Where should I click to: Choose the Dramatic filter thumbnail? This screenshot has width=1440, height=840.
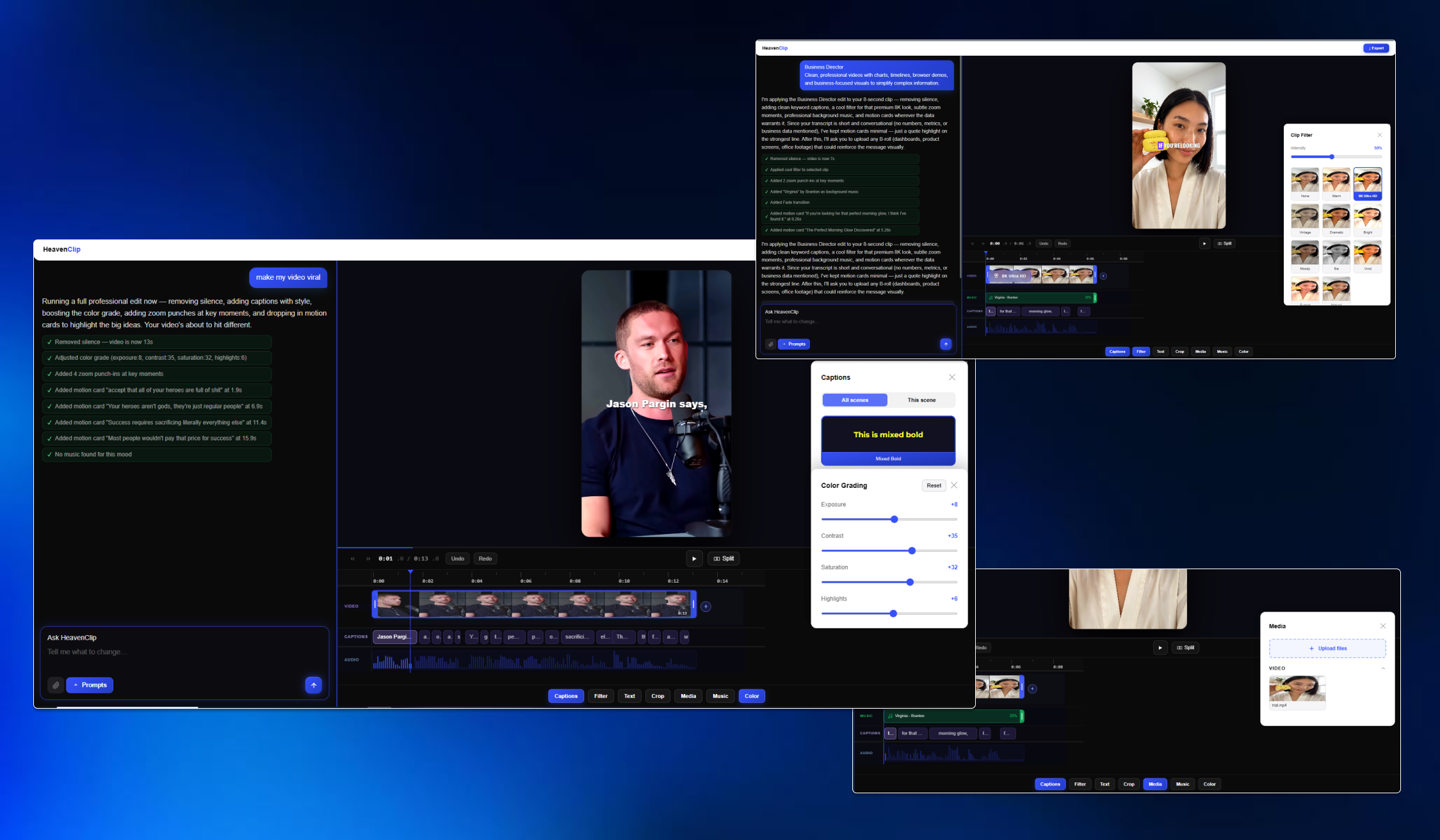(x=1336, y=220)
